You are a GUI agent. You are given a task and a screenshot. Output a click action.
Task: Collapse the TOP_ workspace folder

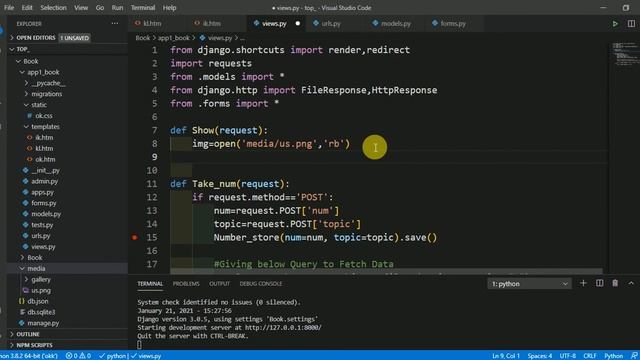12,49
